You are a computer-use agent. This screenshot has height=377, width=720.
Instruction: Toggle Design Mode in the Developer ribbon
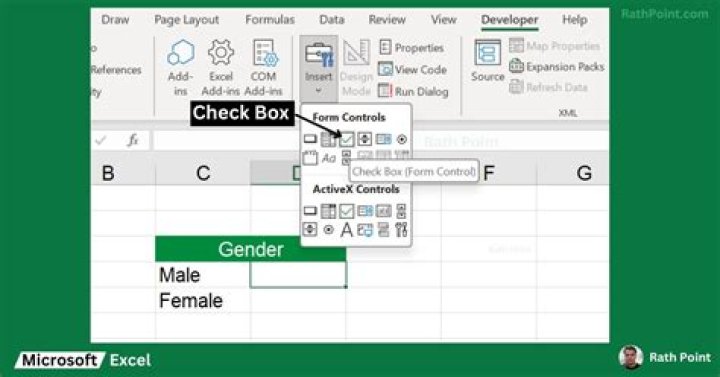(x=356, y=68)
